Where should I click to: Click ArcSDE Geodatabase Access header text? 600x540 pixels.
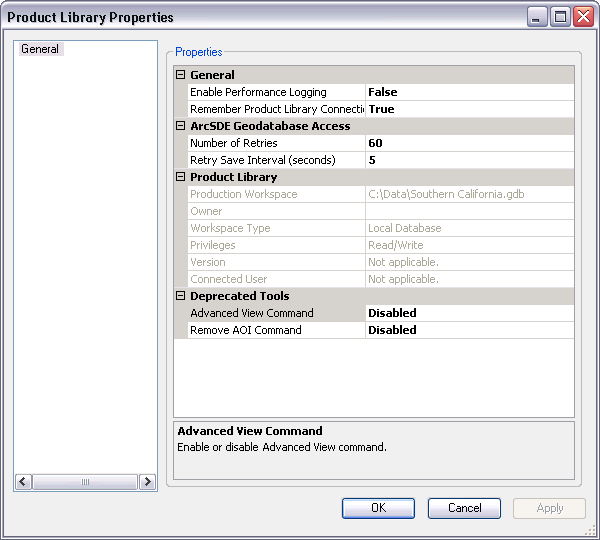pos(270,126)
